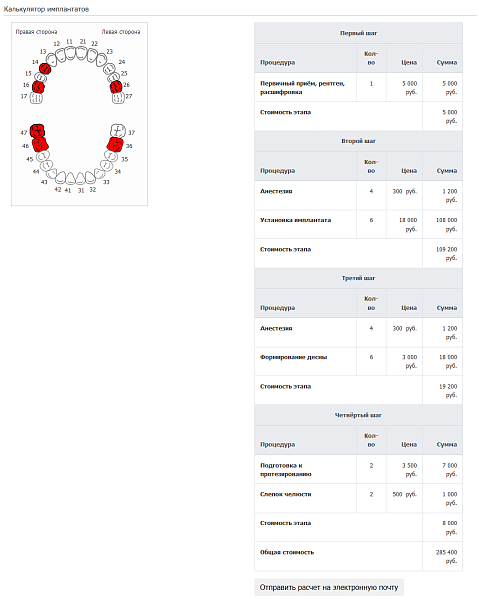This screenshot has height=600, width=479.
Task: Select tooth 13 upper canine
Action: click(52, 60)
